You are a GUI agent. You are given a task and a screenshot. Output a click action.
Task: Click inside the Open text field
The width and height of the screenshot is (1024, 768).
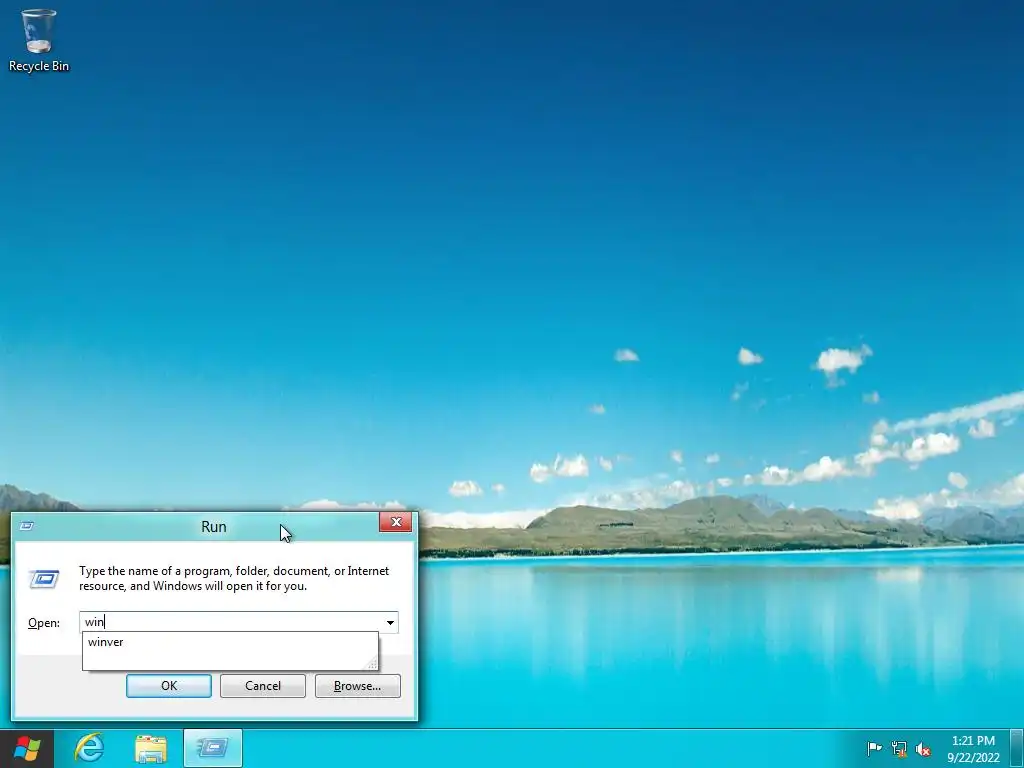click(x=231, y=622)
